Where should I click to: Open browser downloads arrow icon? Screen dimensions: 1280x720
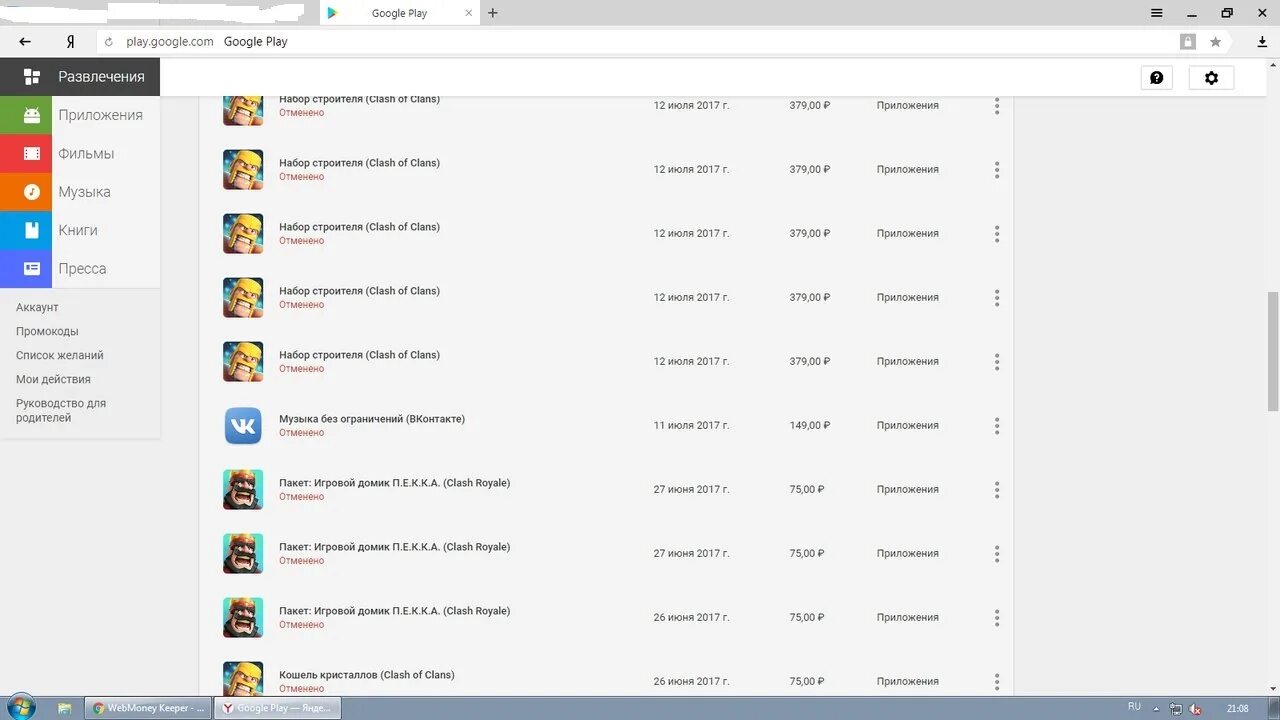[x=1262, y=42]
